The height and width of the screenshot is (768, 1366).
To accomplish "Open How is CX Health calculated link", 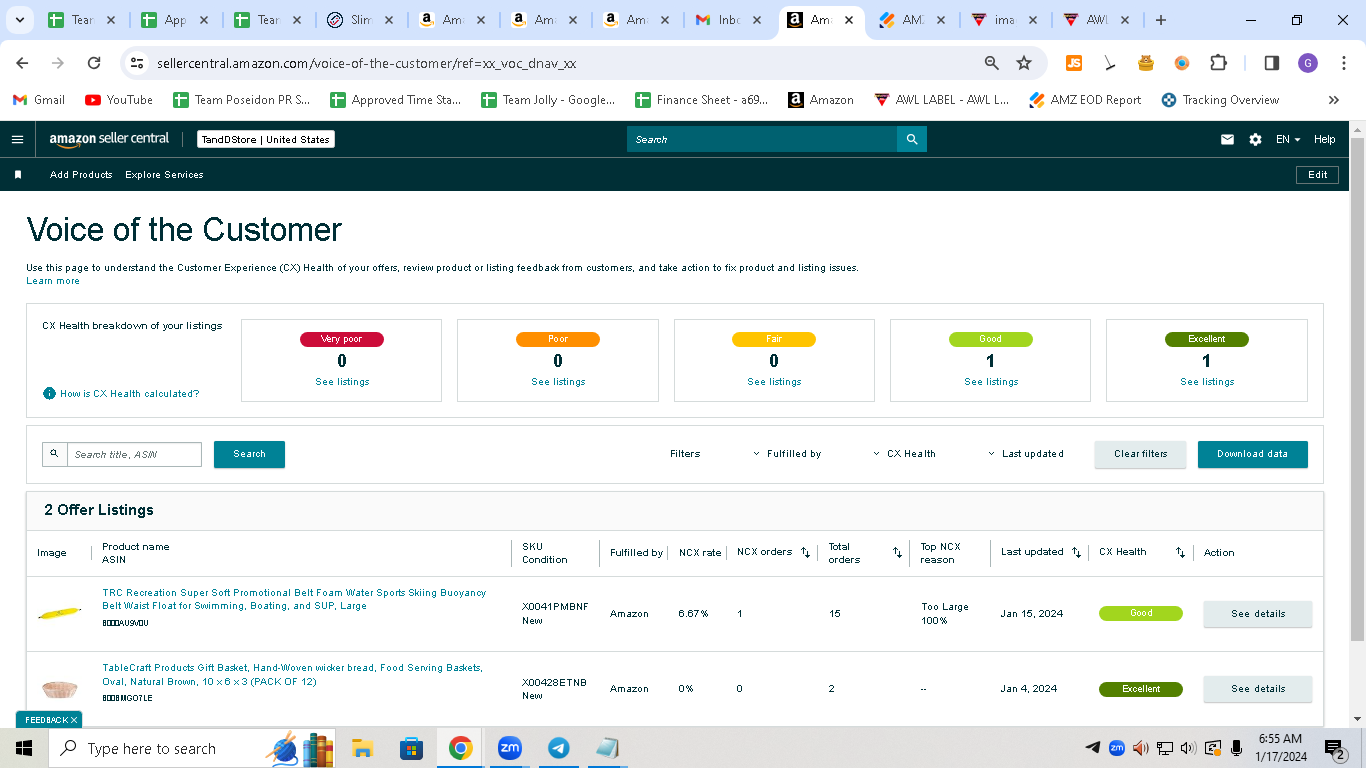I will click(129, 394).
